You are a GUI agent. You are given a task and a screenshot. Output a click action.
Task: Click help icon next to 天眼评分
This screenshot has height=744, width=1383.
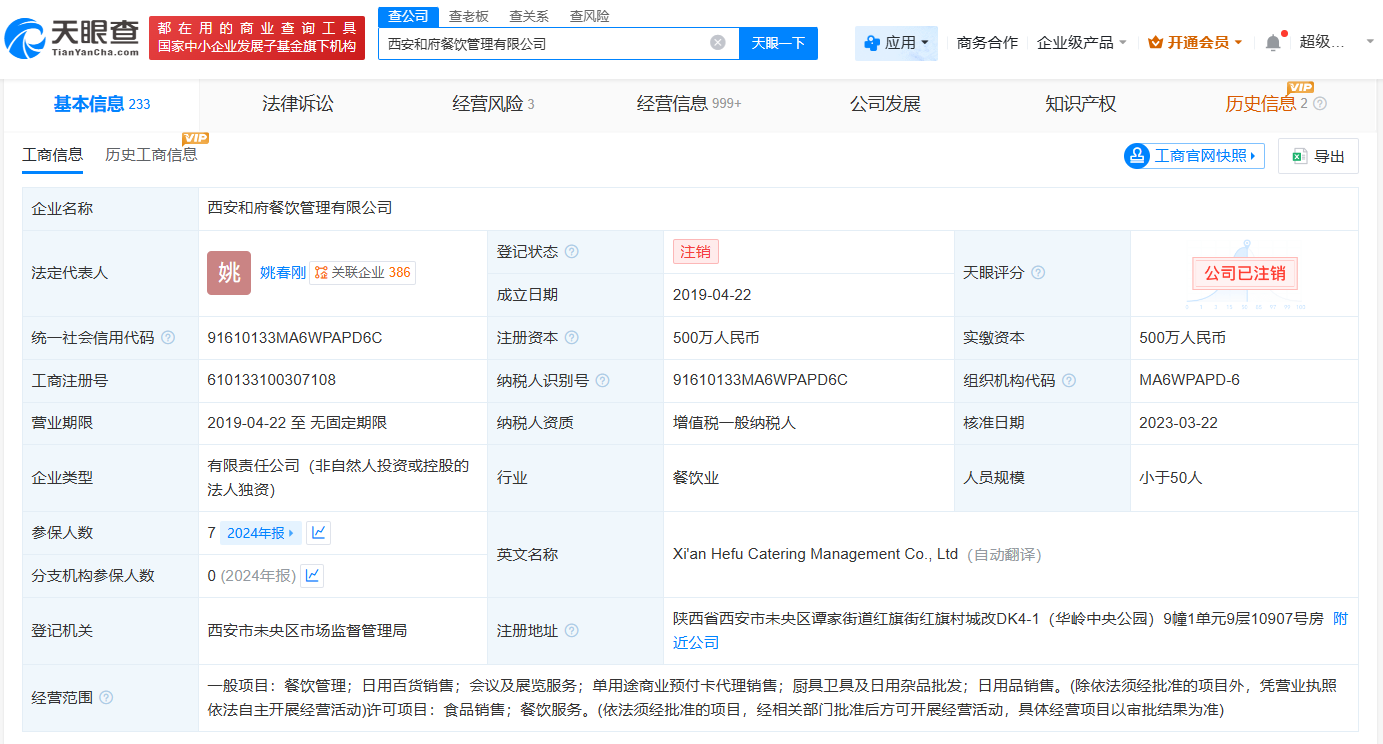point(1038,273)
